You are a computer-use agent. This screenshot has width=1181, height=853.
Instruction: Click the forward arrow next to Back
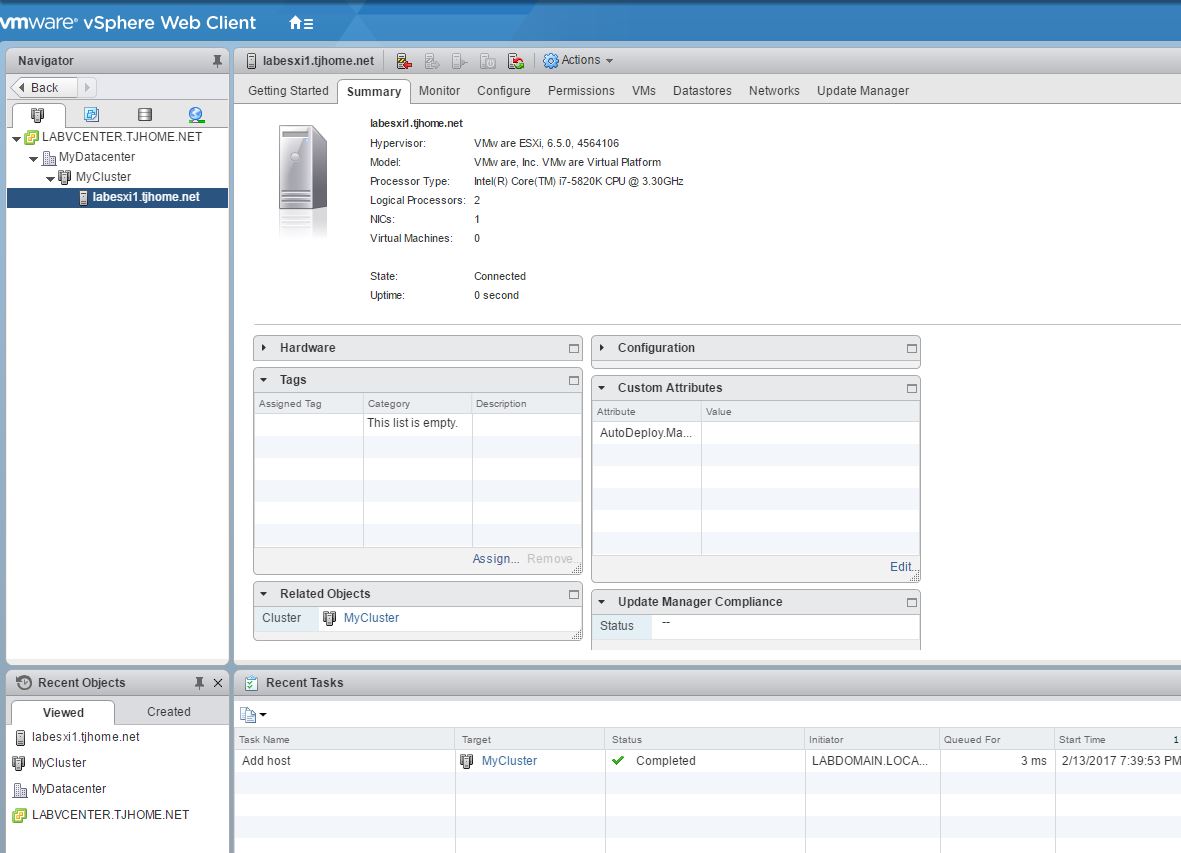coord(87,87)
